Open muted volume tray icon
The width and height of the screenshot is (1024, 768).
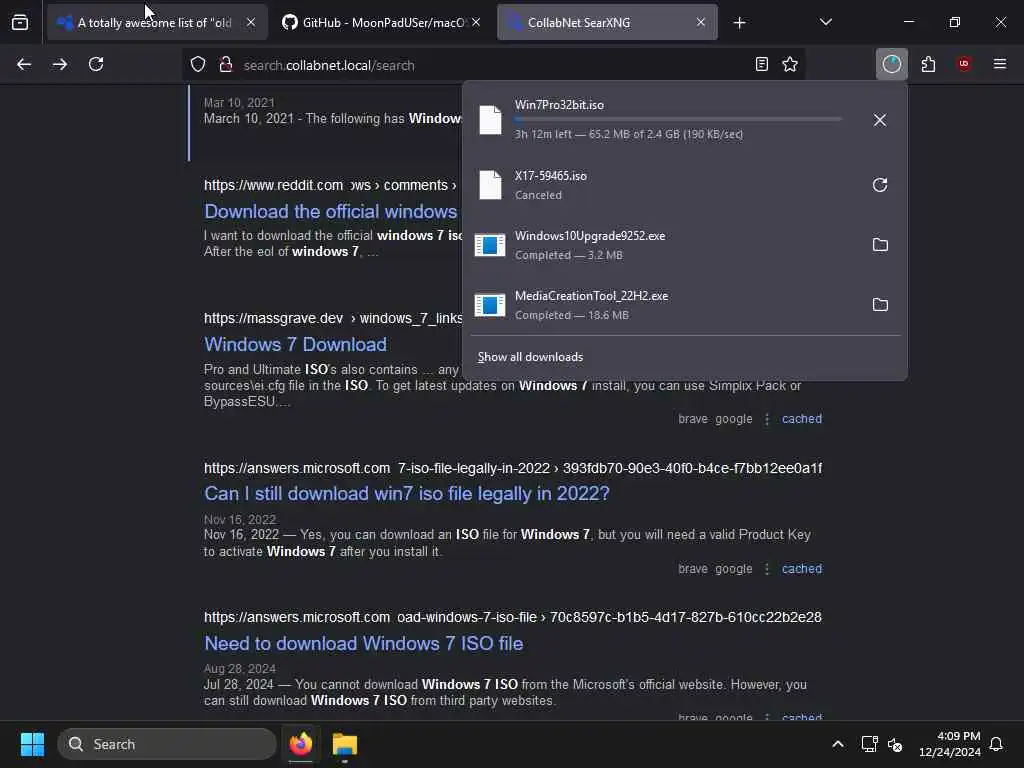[895, 744]
